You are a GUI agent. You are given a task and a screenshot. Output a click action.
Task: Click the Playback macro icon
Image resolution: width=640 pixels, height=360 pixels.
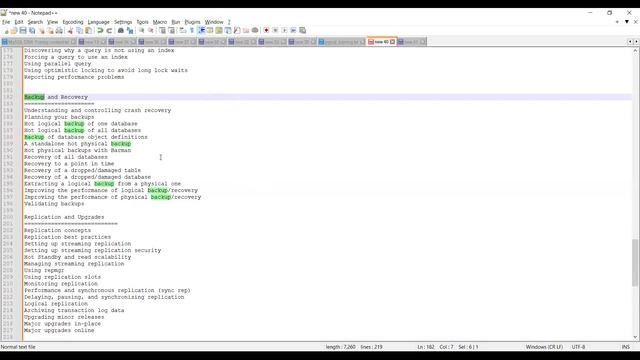tap(284, 31)
